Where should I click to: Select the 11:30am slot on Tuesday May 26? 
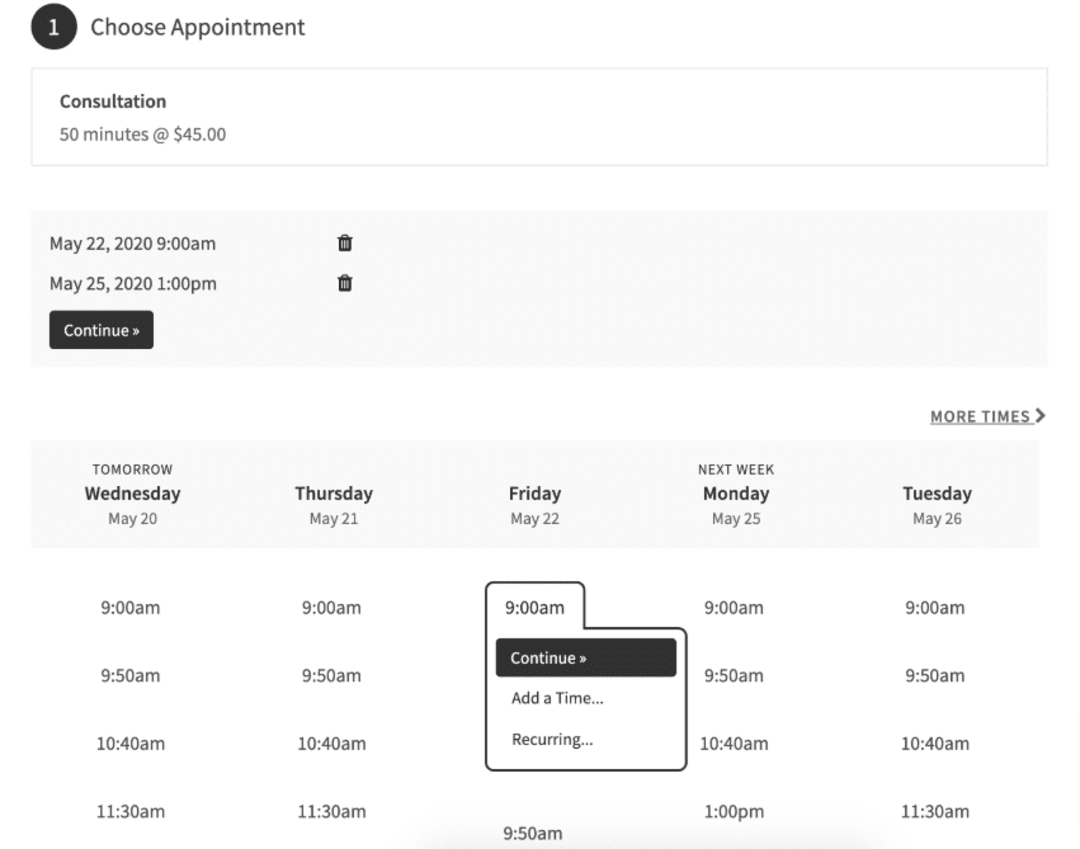936,811
